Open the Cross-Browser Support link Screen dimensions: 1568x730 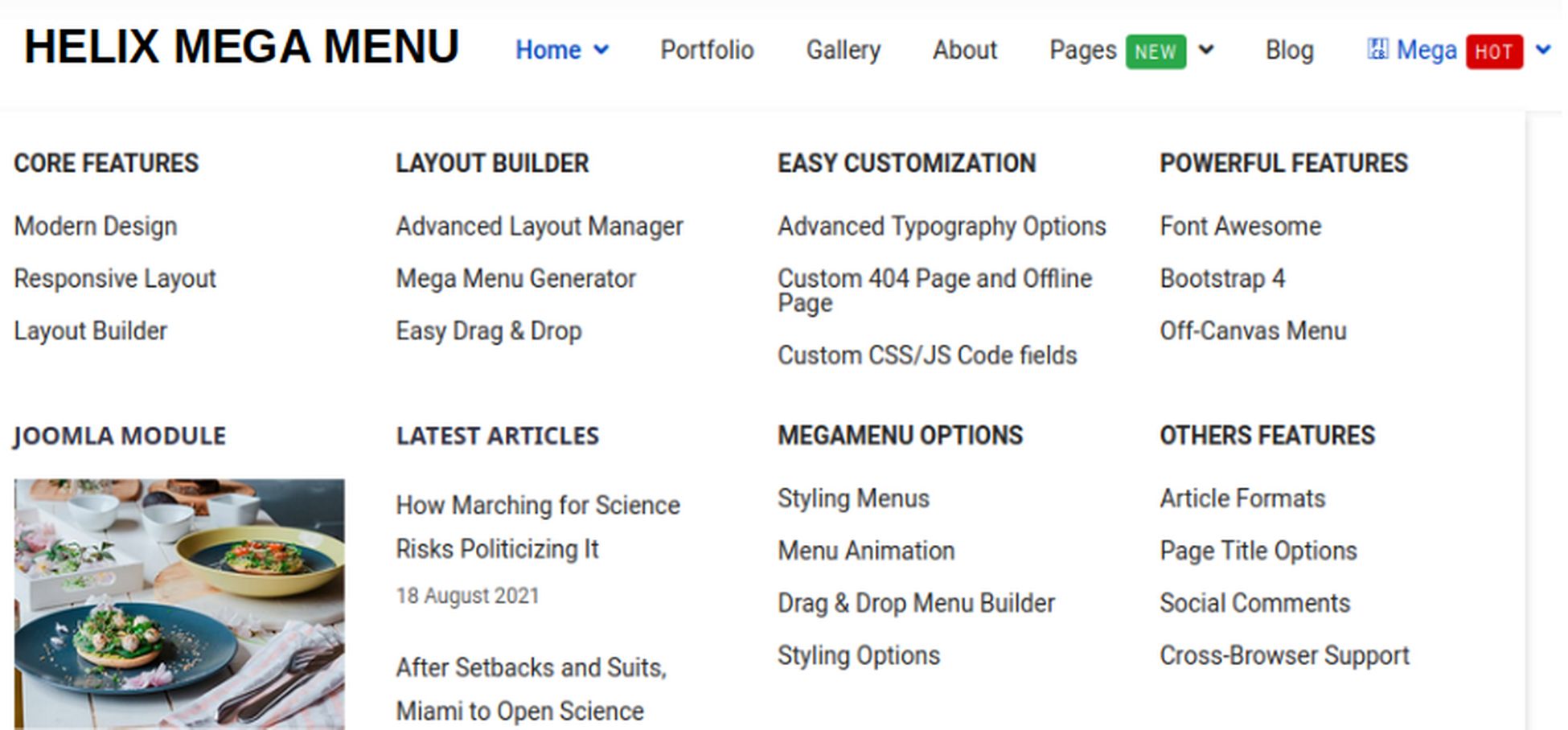tap(1284, 655)
